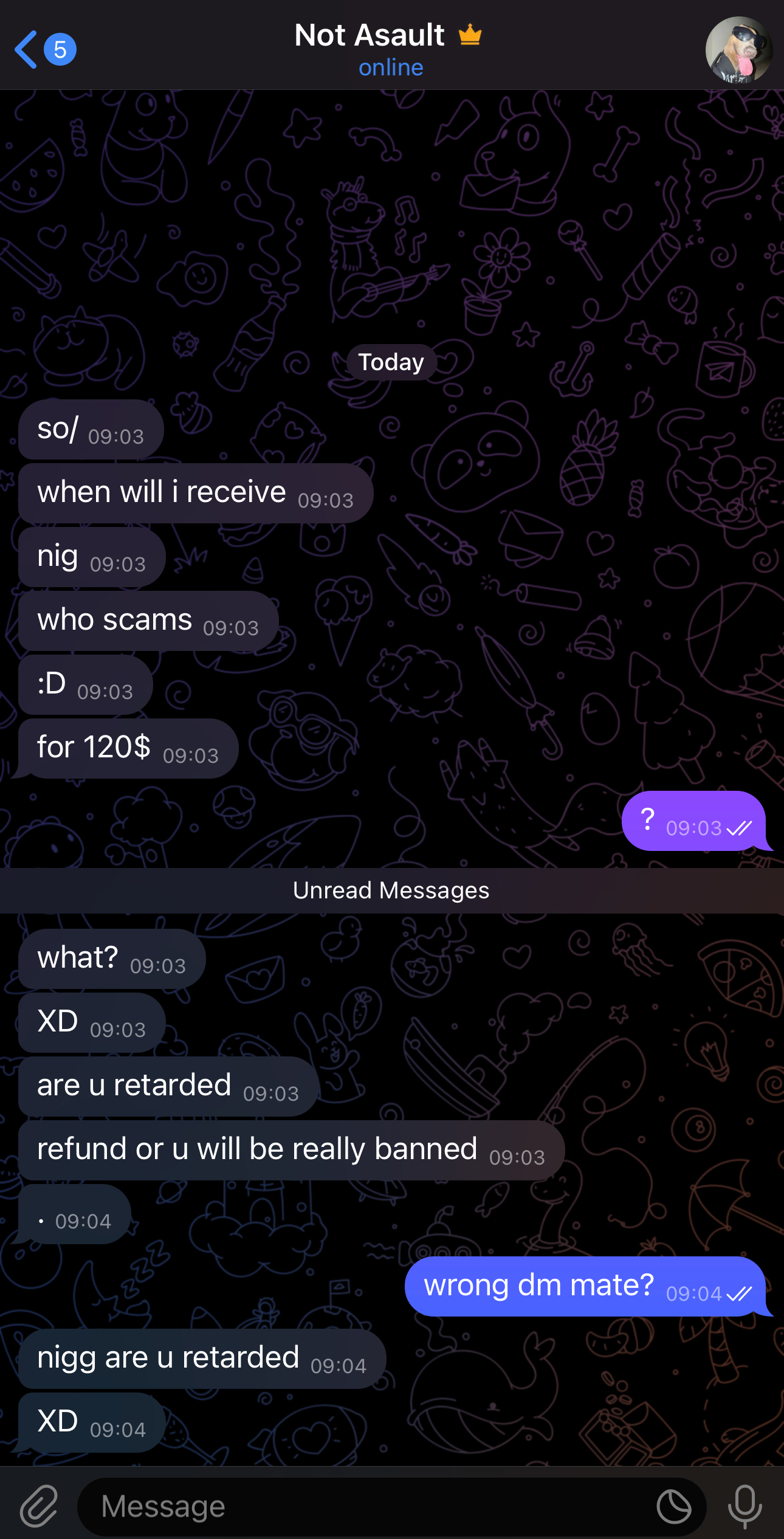
Task: Select the 'wrong dm mate?' message bubble
Action: pyautogui.click(x=585, y=1286)
